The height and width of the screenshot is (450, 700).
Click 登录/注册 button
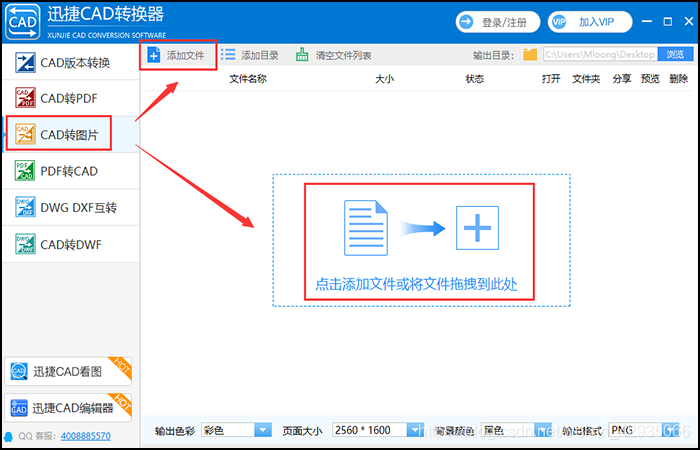tap(498, 22)
